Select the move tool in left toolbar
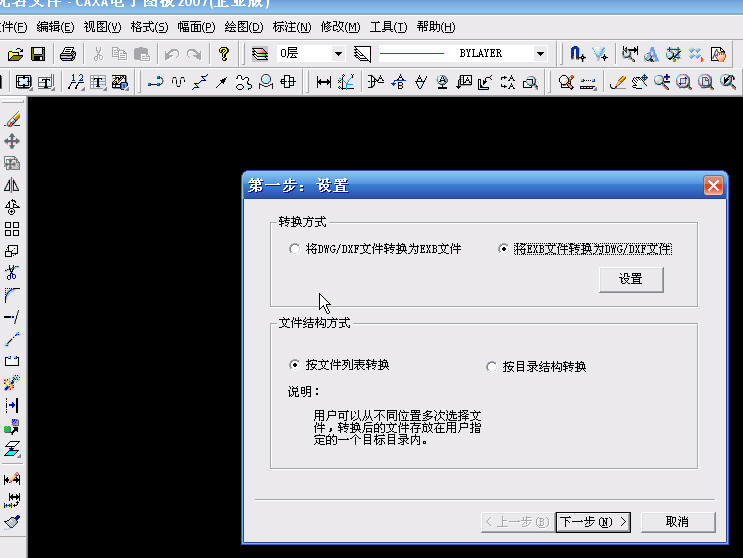Image resolution: width=743 pixels, height=558 pixels. (x=12, y=141)
